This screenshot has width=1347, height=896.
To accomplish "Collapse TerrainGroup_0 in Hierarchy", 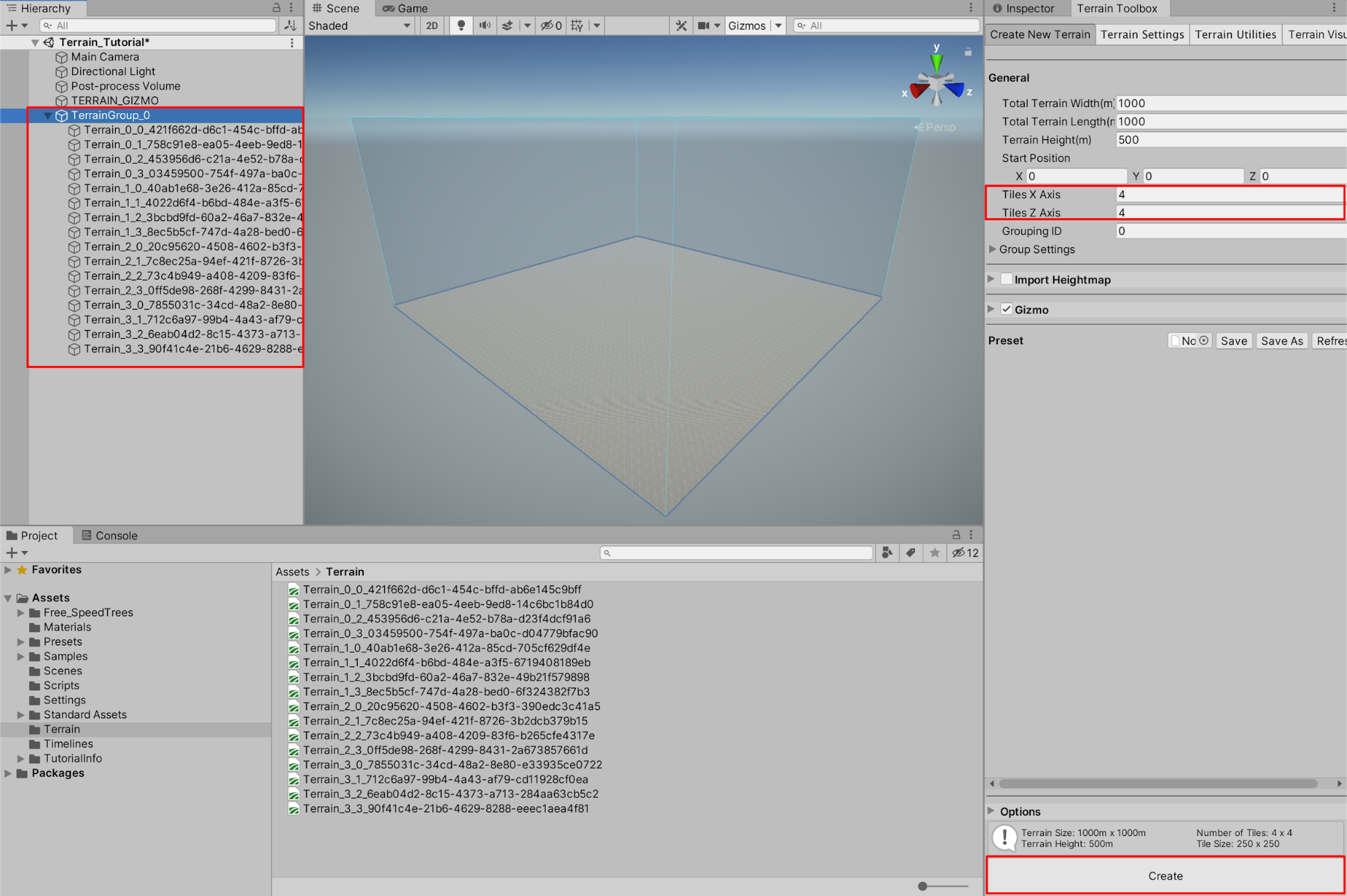I will (48, 116).
